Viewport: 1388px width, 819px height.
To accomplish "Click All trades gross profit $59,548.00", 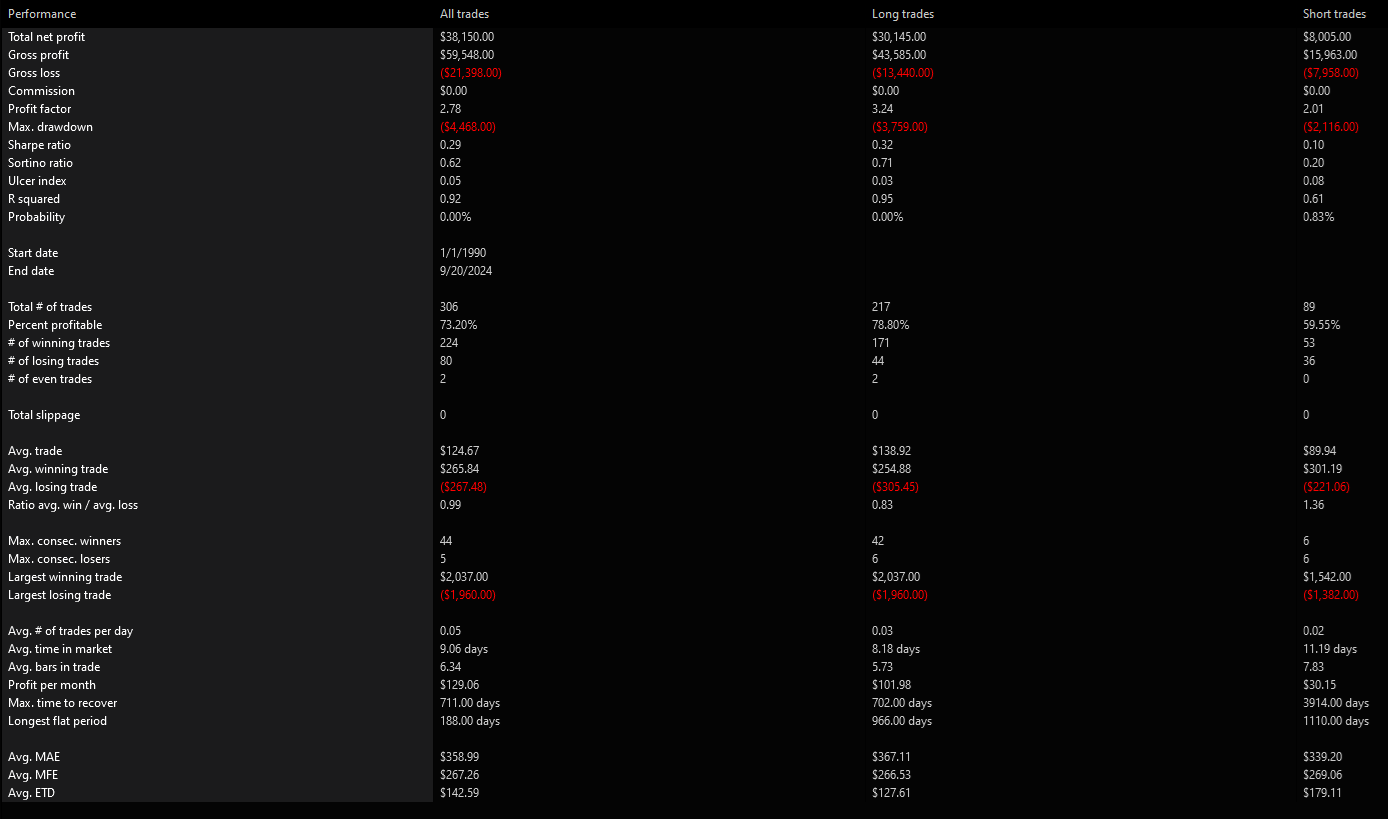I will pos(467,55).
